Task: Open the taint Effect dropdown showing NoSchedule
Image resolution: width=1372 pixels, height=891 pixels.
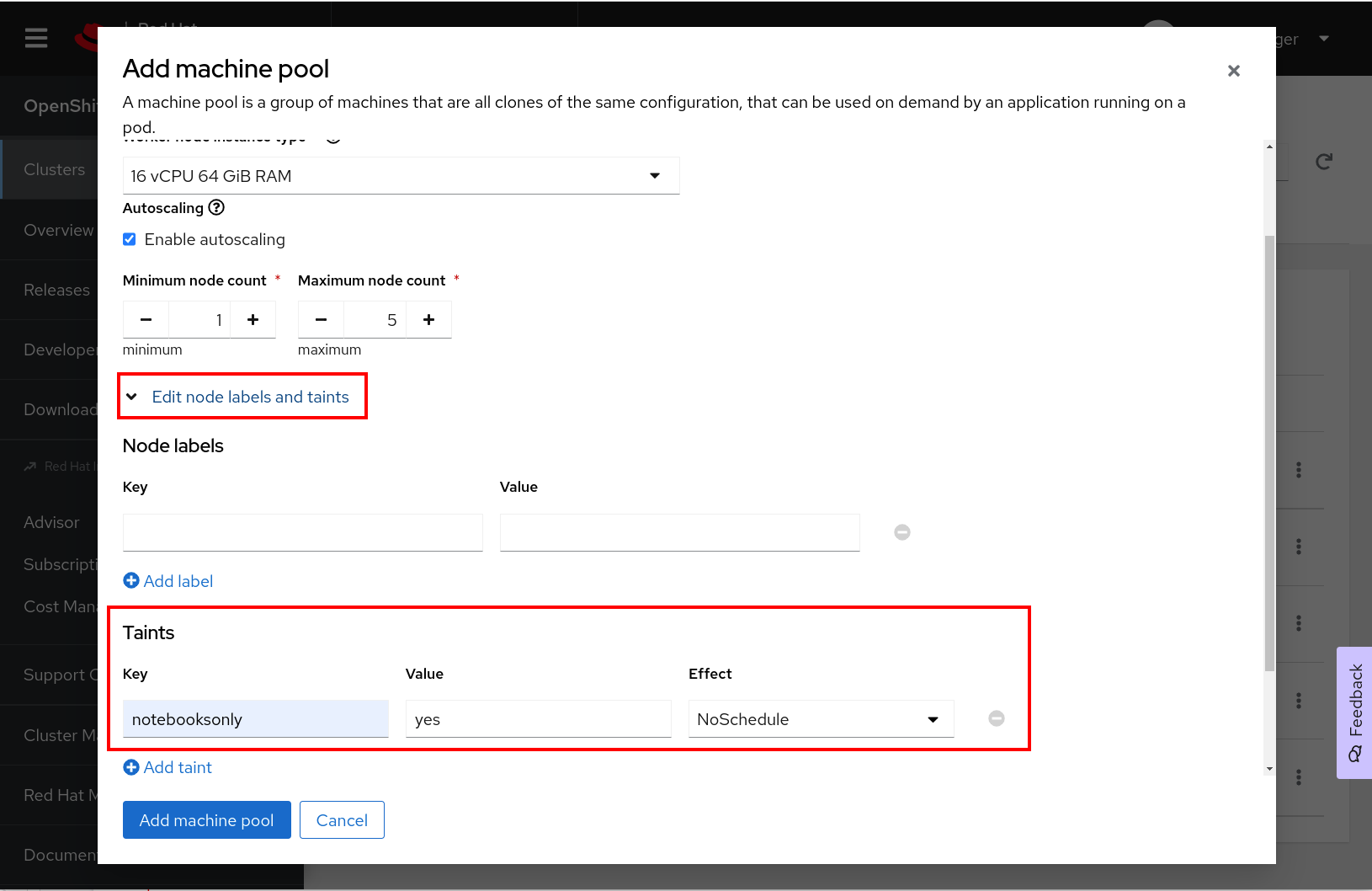Action: click(x=932, y=718)
